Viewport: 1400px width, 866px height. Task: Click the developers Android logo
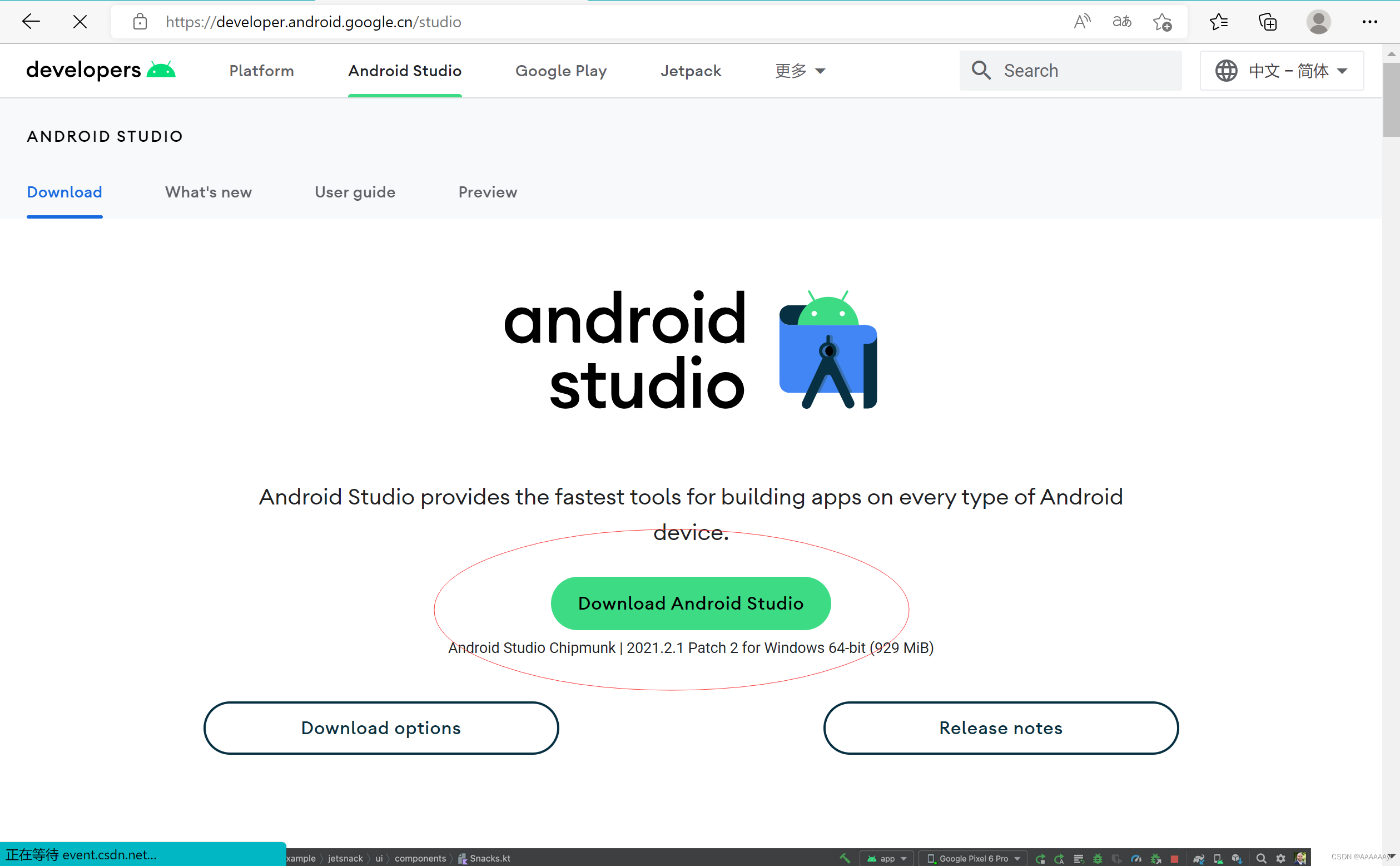pyautogui.click(x=161, y=70)
